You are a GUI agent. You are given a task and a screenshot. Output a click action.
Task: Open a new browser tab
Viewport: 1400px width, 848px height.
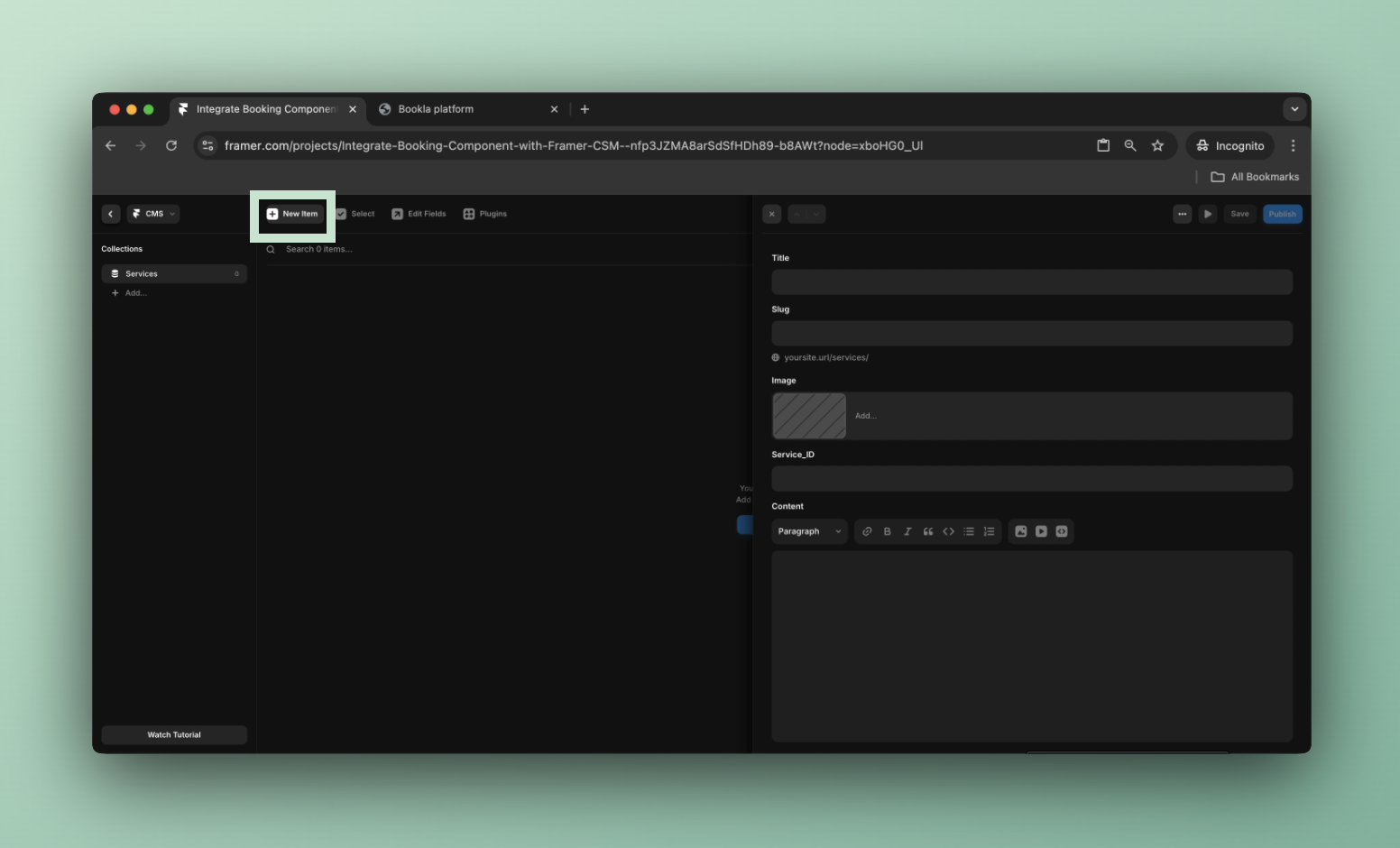[x=585, y=109]
